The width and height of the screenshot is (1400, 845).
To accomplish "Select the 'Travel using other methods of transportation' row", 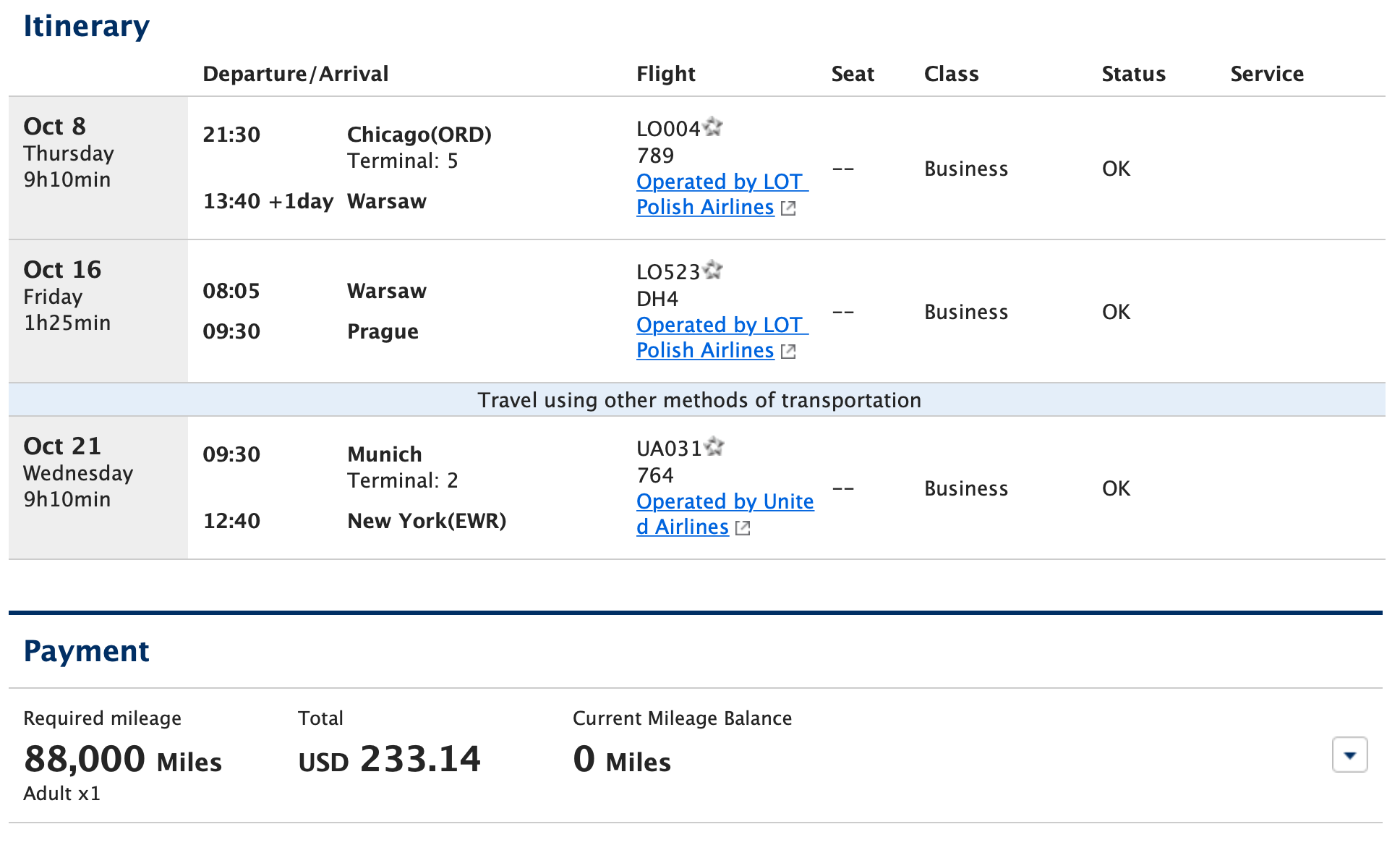I will click(699, 400).
